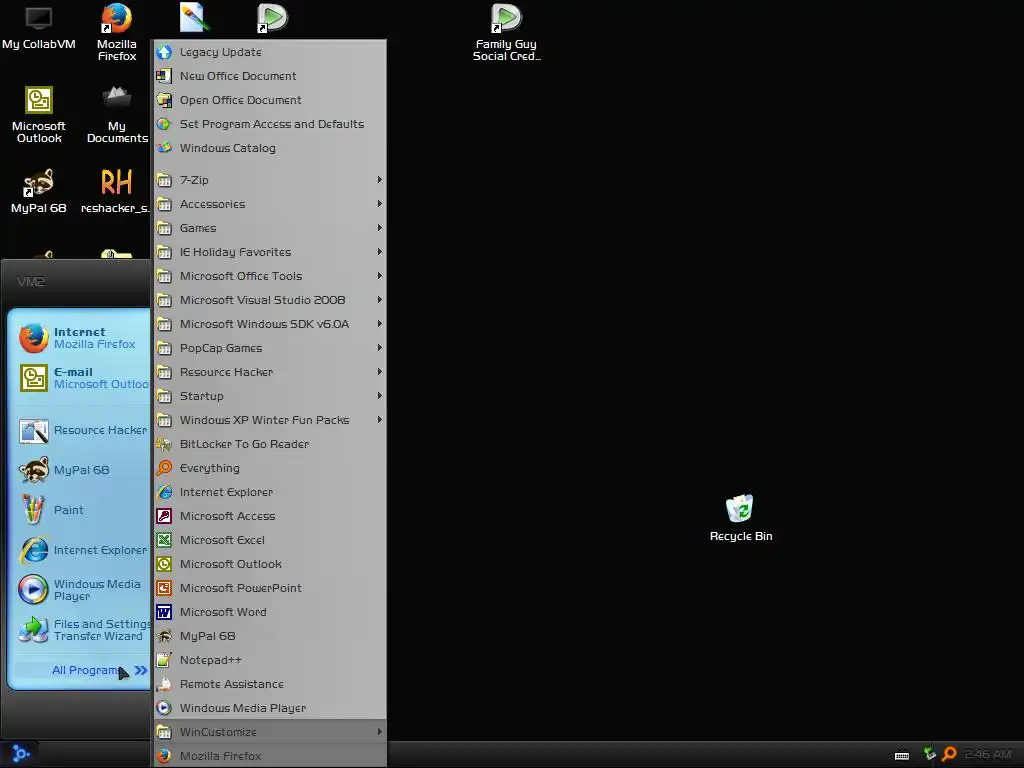Click the All Programs button
This screenshot has width=1024, height=768.
(x=83, y=671)
